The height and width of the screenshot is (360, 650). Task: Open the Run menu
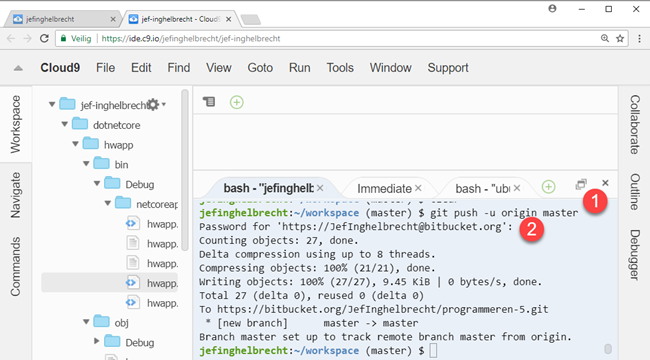(299, 68)
